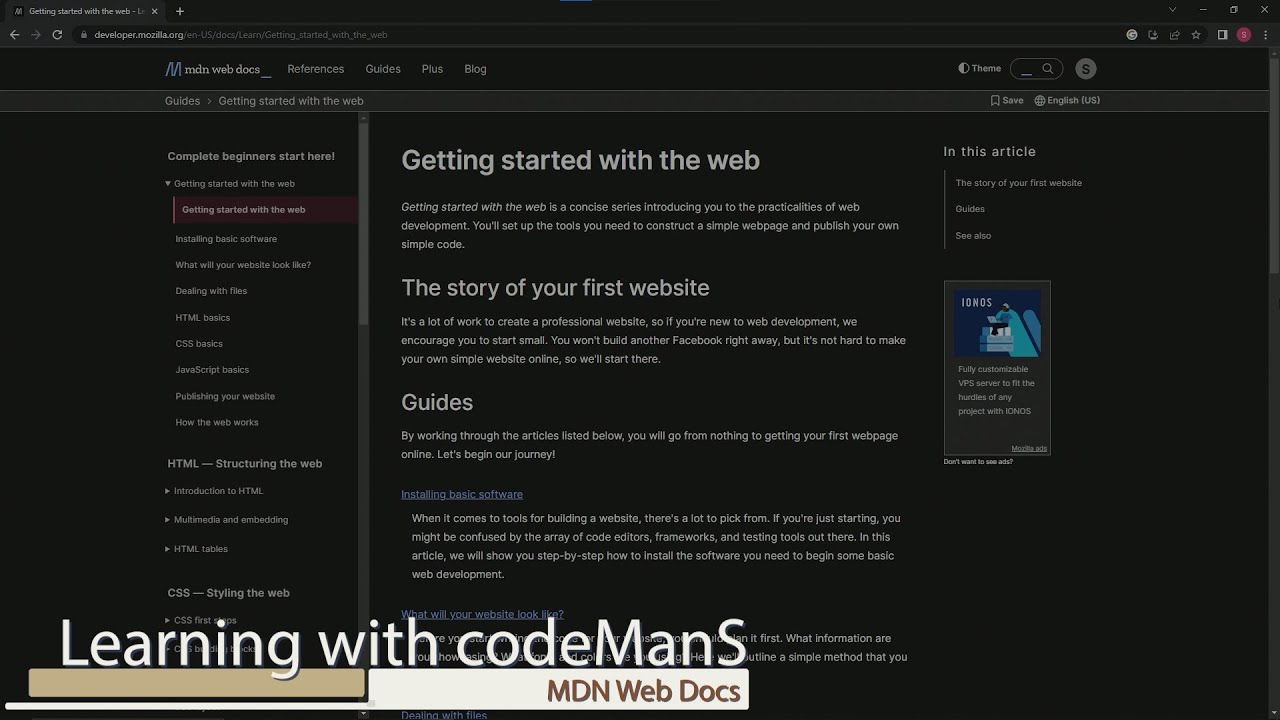The image size is (1280, 720).
Task: Open Chrome three-dot menu
Action: click(x=1265, y=35)
